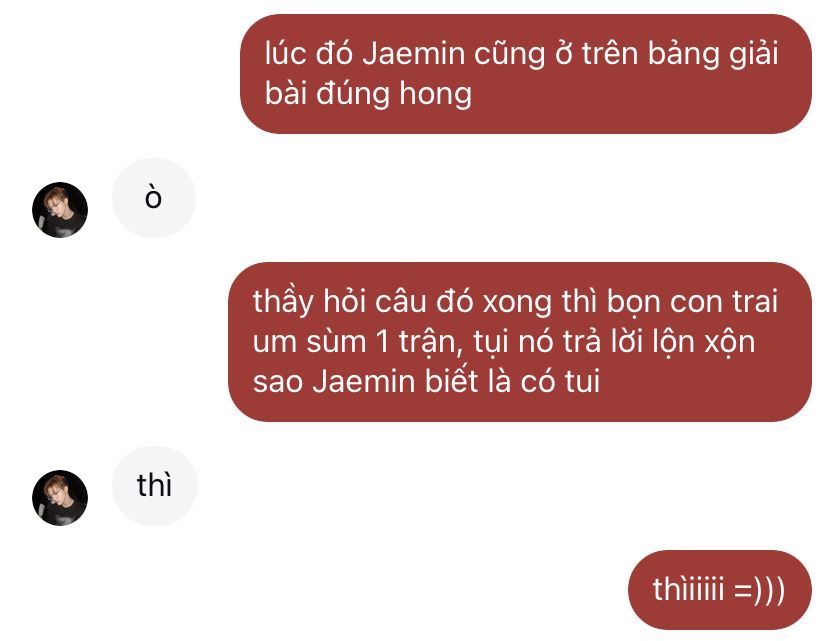Click the words 'lúc đó' at the message start

(309, 54)
